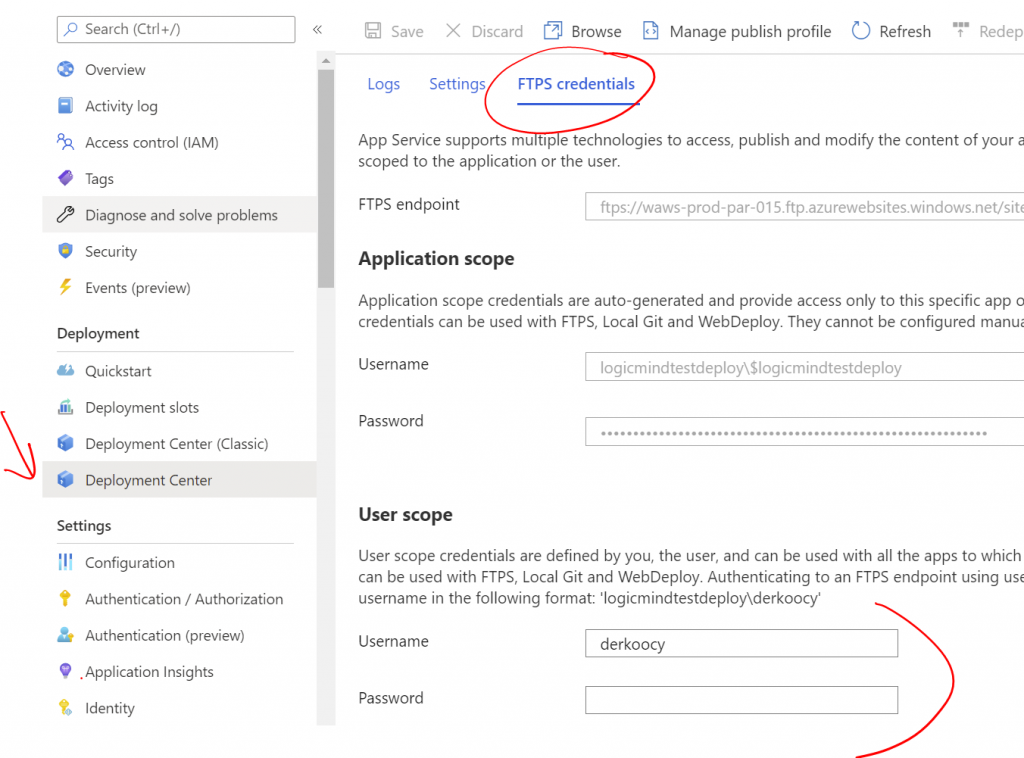Screen dimensions: 1024x758
Task: Click the Deployment Center (Classic) cube icon
Action: click(x=65, y=443)
